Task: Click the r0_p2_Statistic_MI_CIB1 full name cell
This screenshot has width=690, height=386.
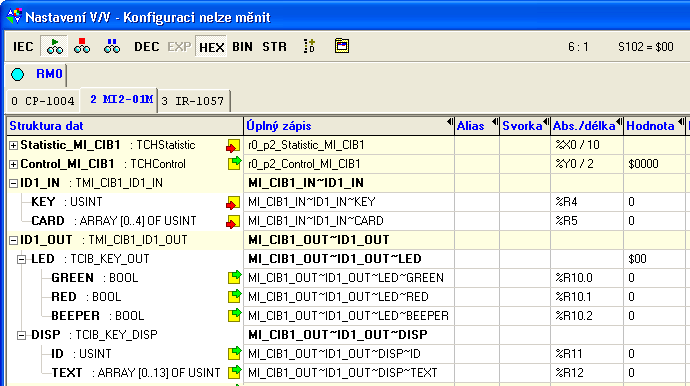Action: (x=349, y=145)
